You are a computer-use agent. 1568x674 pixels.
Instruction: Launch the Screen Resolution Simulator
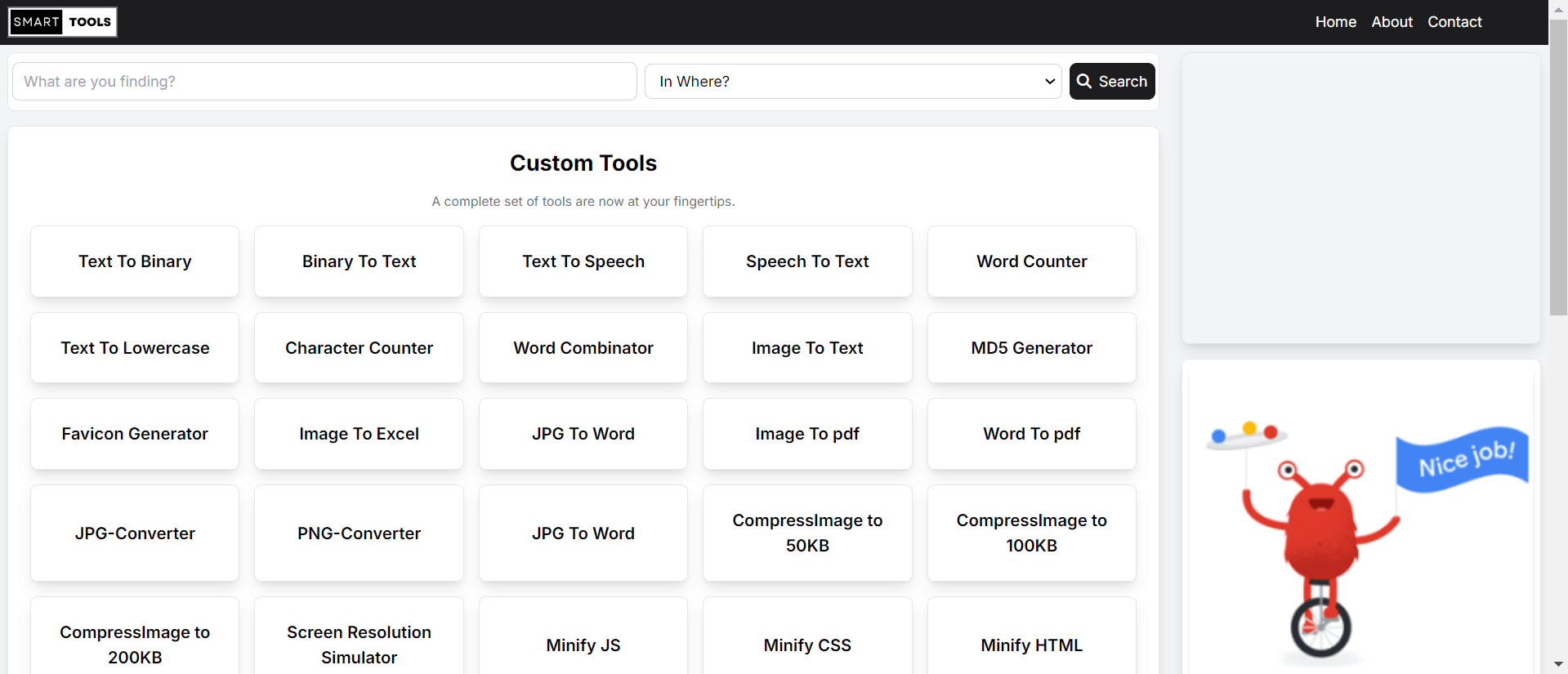coord(359,645)
